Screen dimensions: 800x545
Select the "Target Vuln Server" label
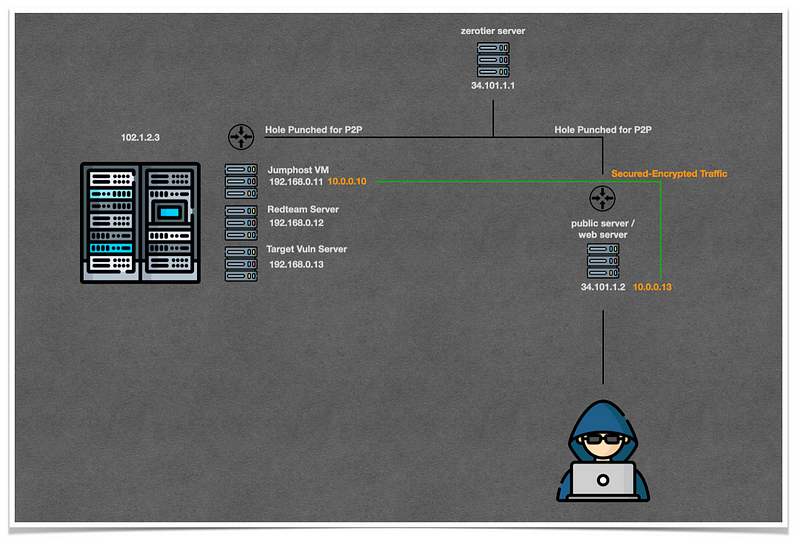[x=307, y=249]
